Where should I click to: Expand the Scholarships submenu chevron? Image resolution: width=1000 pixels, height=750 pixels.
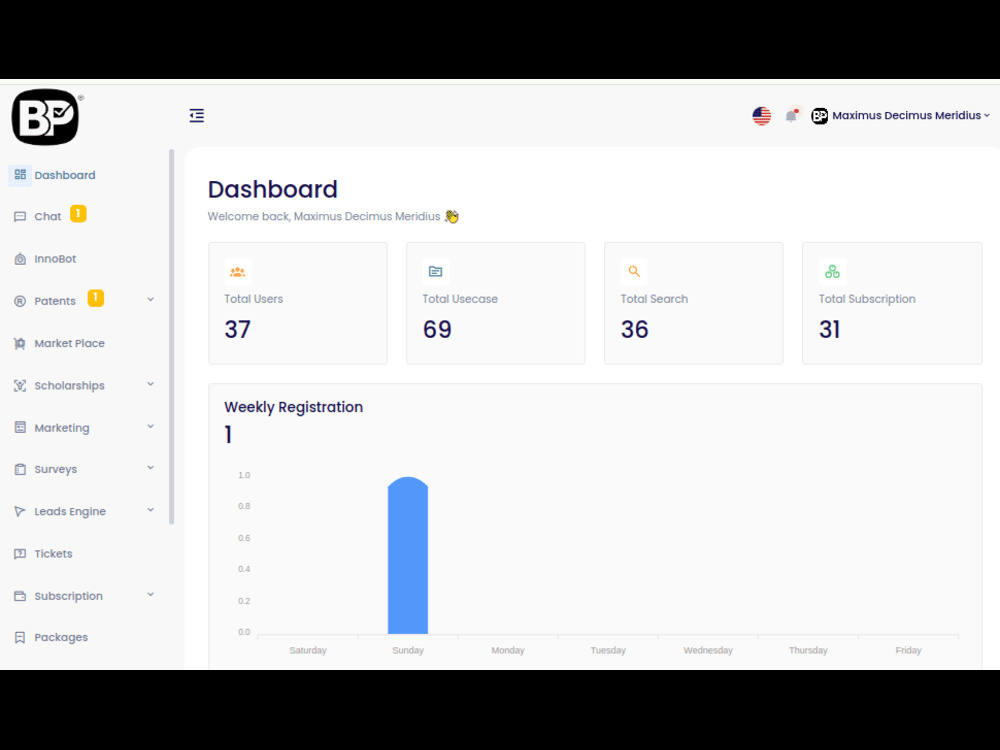151,384
